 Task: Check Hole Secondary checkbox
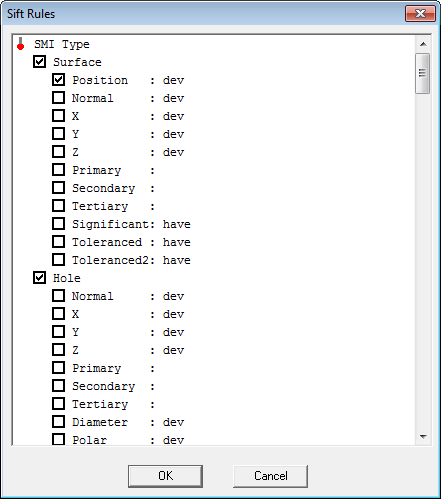[x=59, y=386]
